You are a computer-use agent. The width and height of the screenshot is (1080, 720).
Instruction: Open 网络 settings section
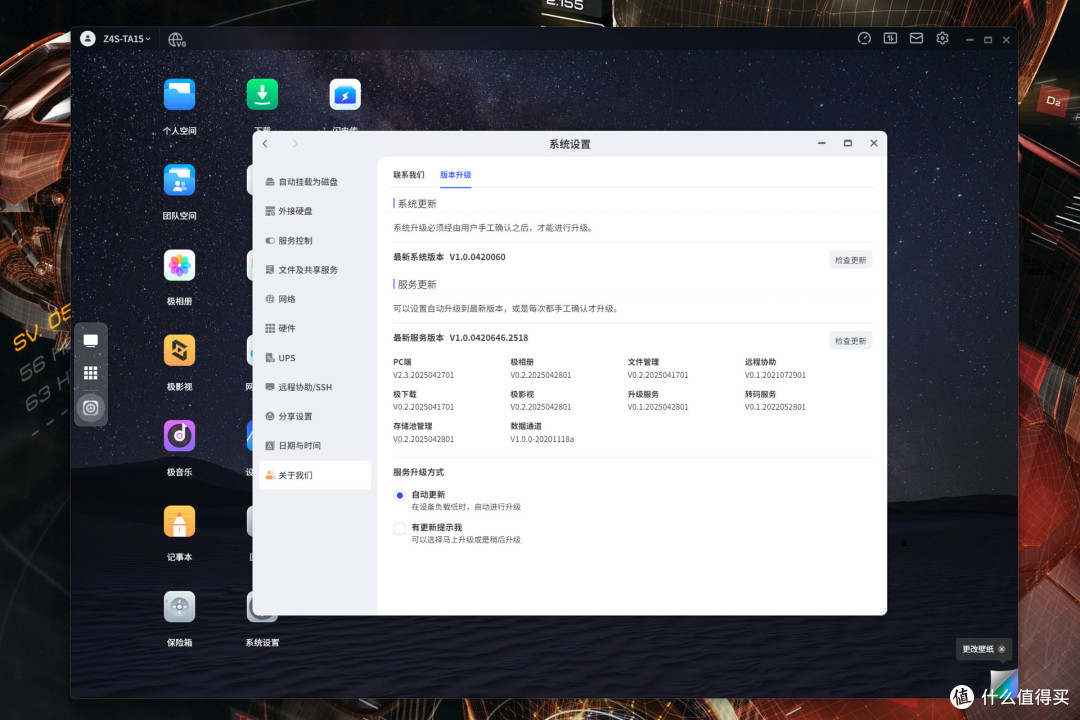tap(315, 299)
